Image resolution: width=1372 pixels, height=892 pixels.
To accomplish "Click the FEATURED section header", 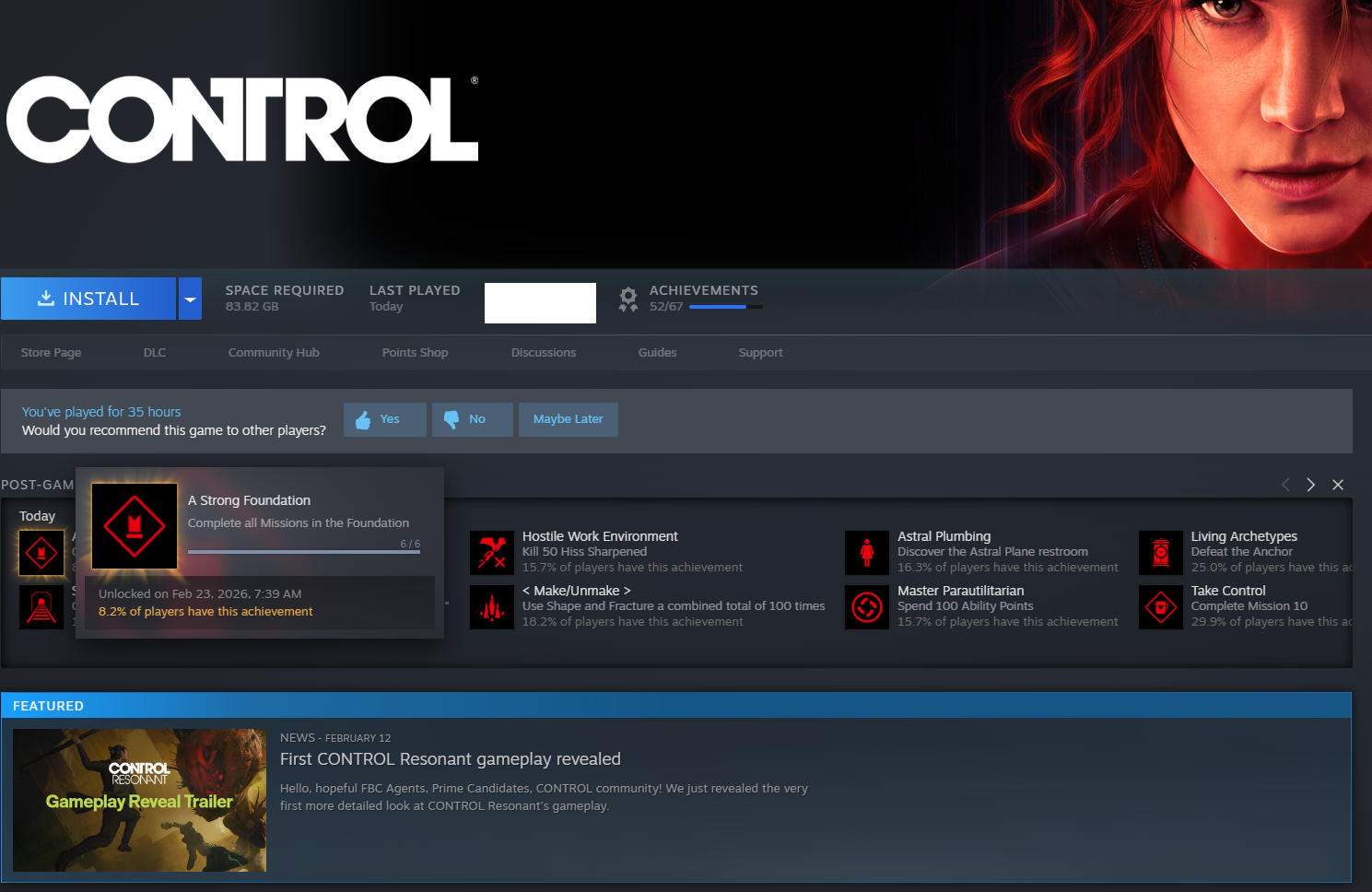I will (x=676, y=706).
